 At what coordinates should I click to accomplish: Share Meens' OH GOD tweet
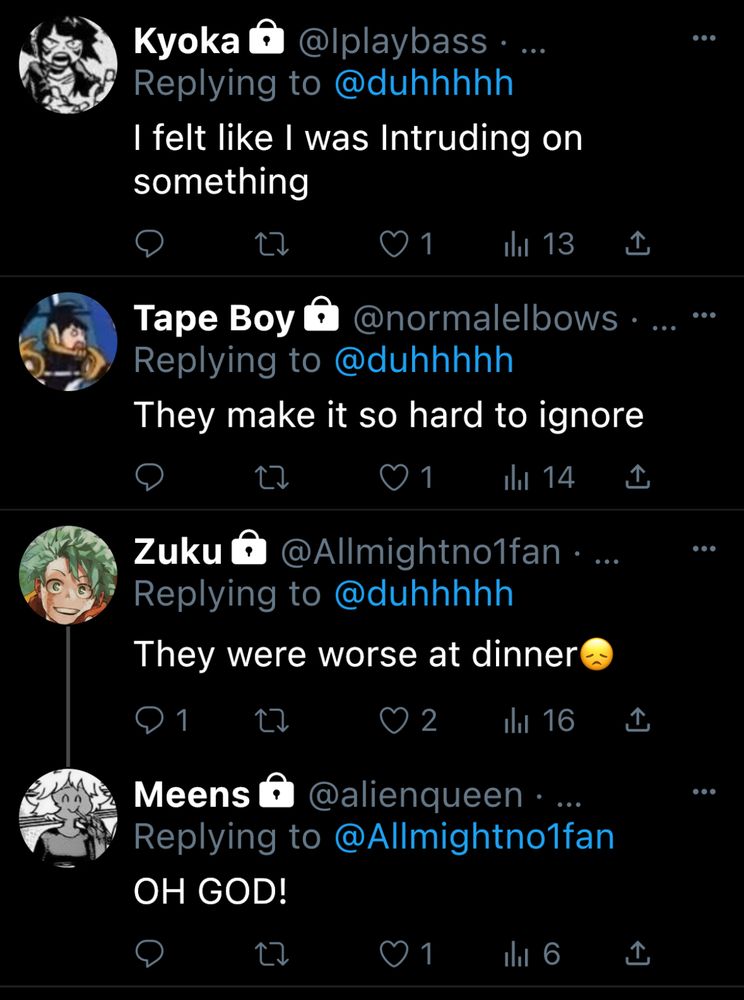tap(637, 954)
